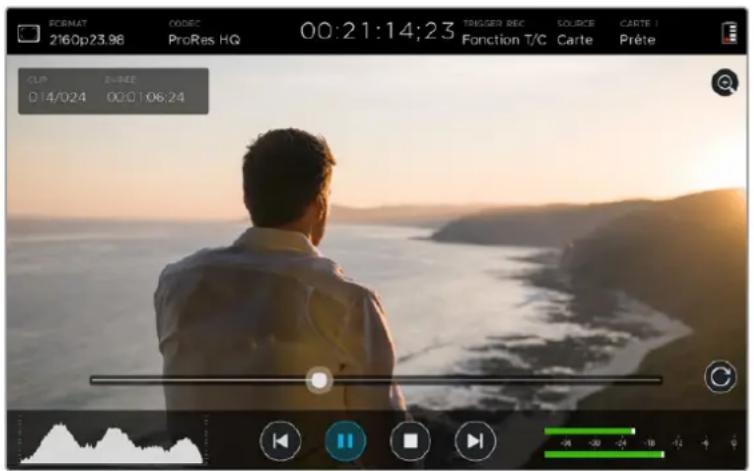The width and height of the screenshot is (754, 471).
Task: Change the TRIGGER REC Fonction T/C setting
Action: pyautogui.click(x=504, y=34)
